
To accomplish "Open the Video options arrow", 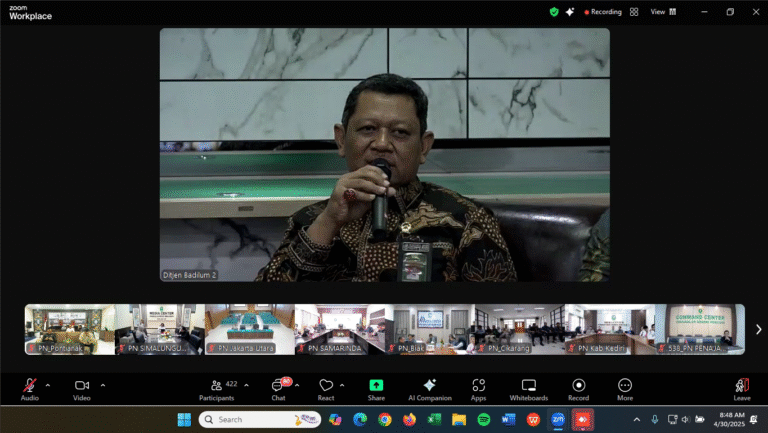I will pos(102,384).
